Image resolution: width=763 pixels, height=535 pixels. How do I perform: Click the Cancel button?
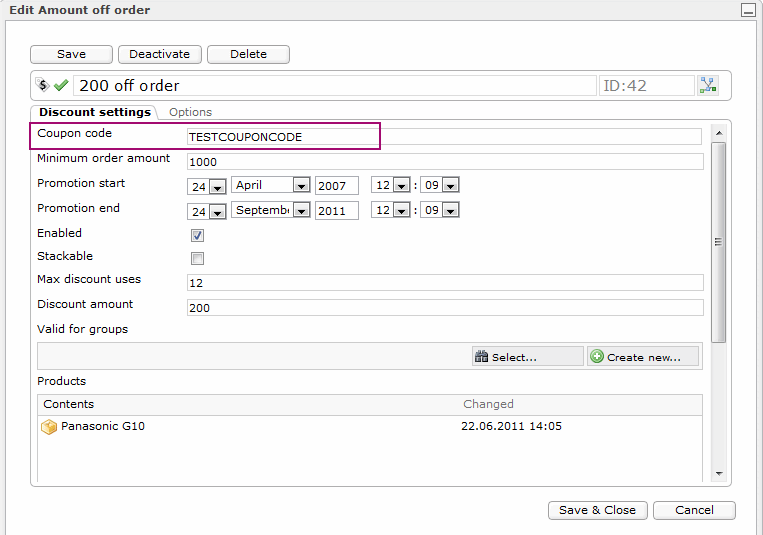point(694,510)
